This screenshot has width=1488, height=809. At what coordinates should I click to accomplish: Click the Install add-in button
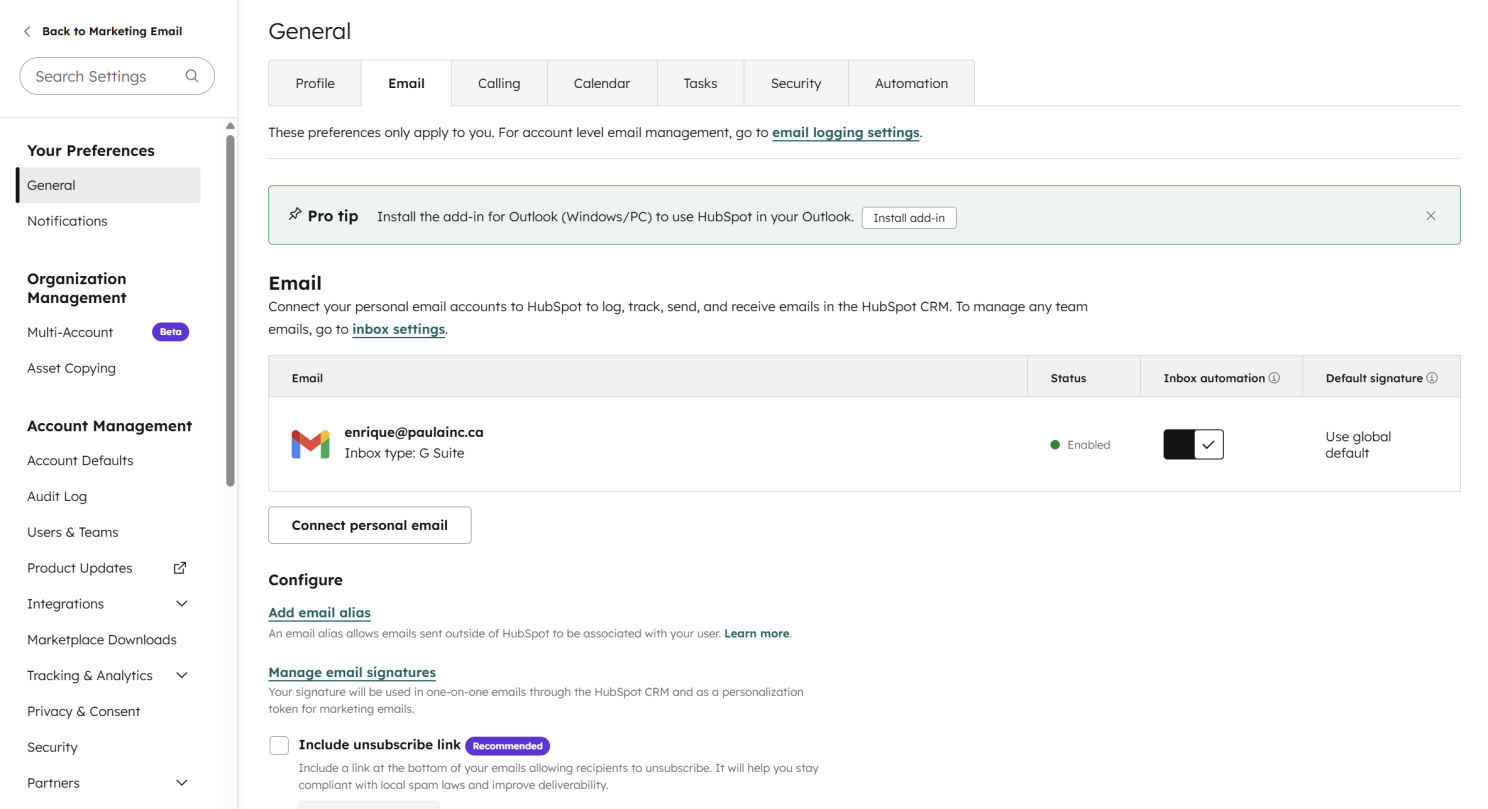tap(909, 217)
